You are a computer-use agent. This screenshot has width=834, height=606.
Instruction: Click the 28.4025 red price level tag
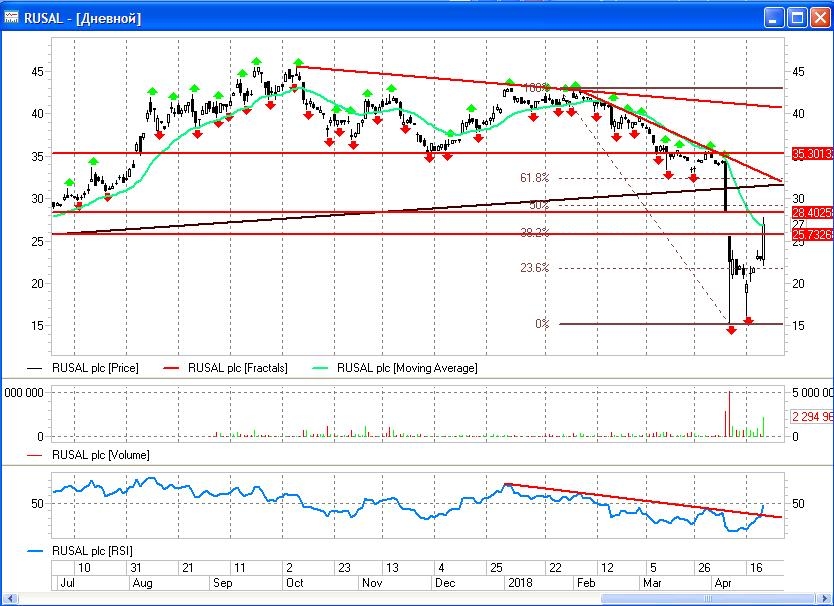[812, 213]
